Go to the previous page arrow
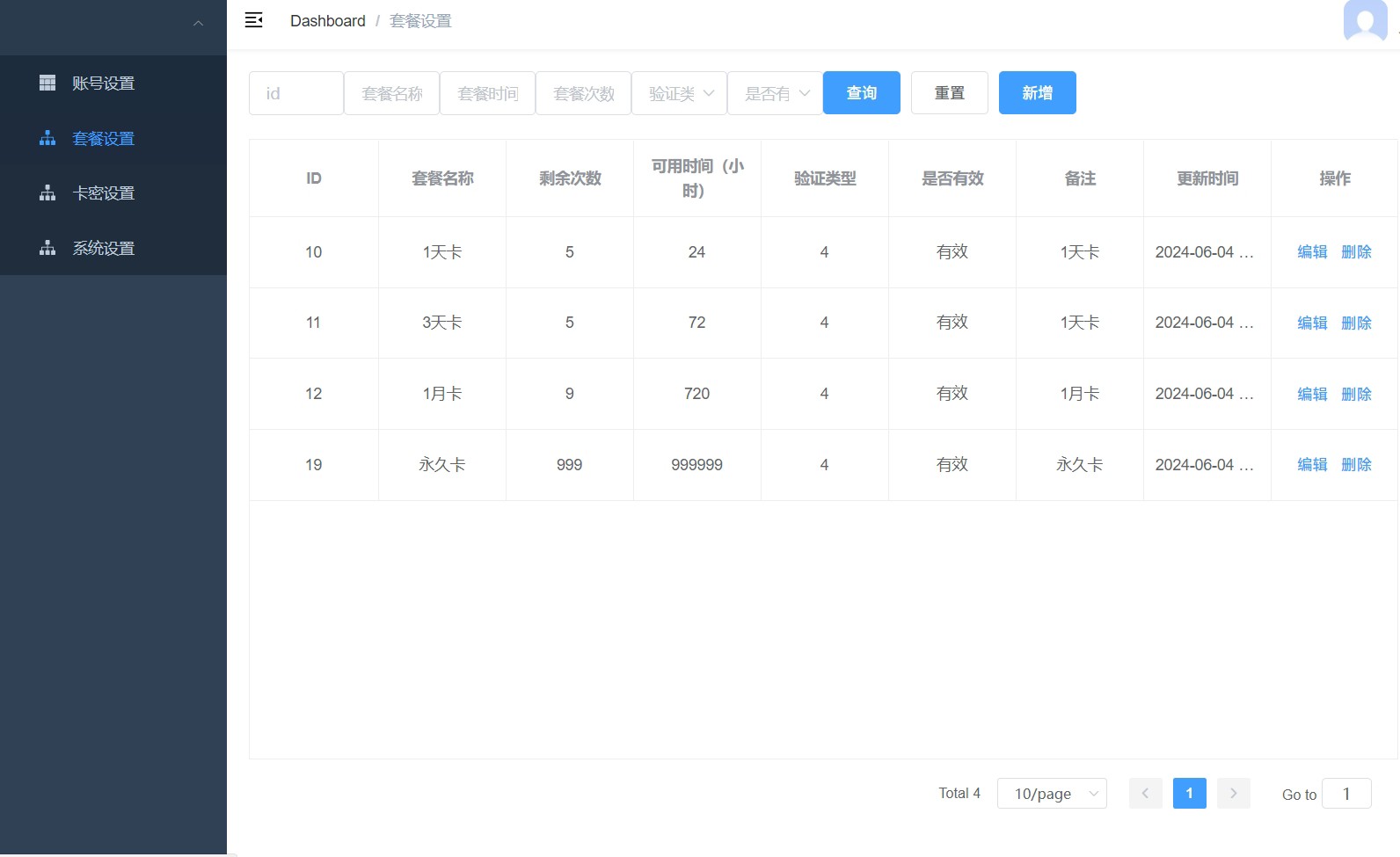Image resolution: width=1400 pixels, height=857 pixels. click(x=1145, y=793)
